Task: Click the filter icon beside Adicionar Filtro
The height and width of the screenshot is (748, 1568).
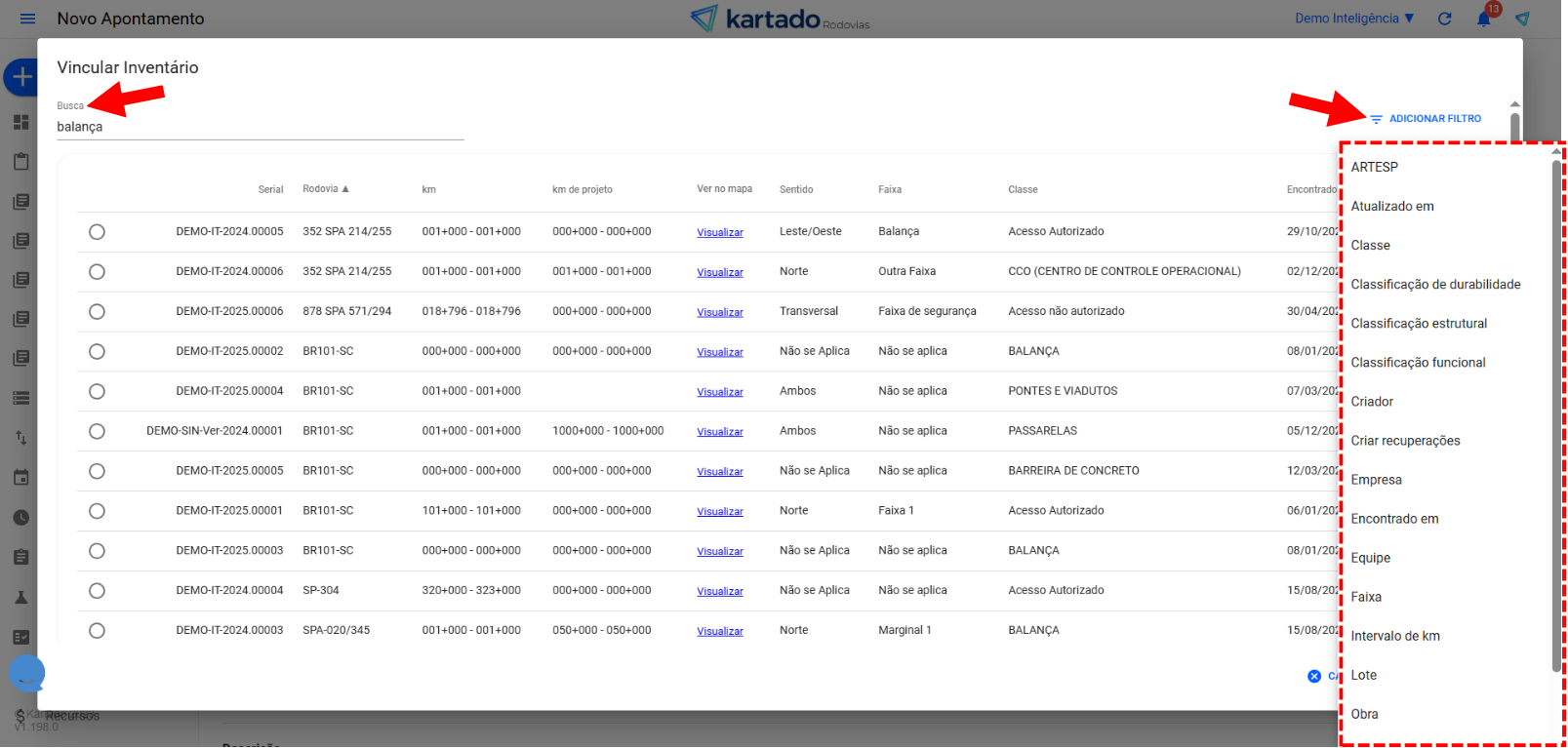Action: pos(1376,119)
